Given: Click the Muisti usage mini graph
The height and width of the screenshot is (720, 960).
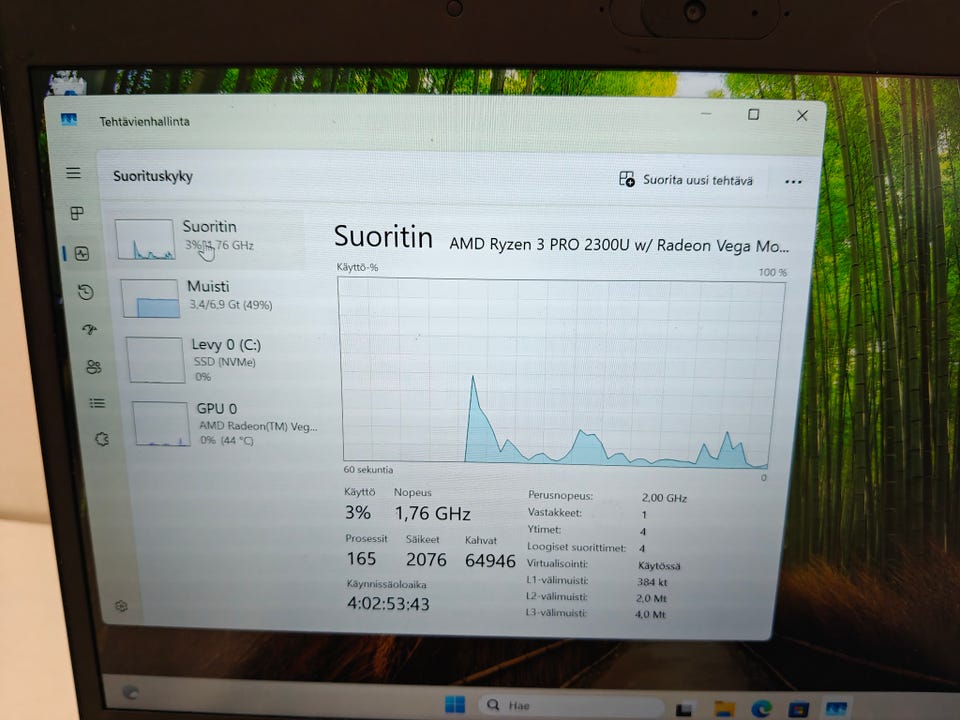Looking at the screenshot, I should pyautogui.click(x=151, y=299).
